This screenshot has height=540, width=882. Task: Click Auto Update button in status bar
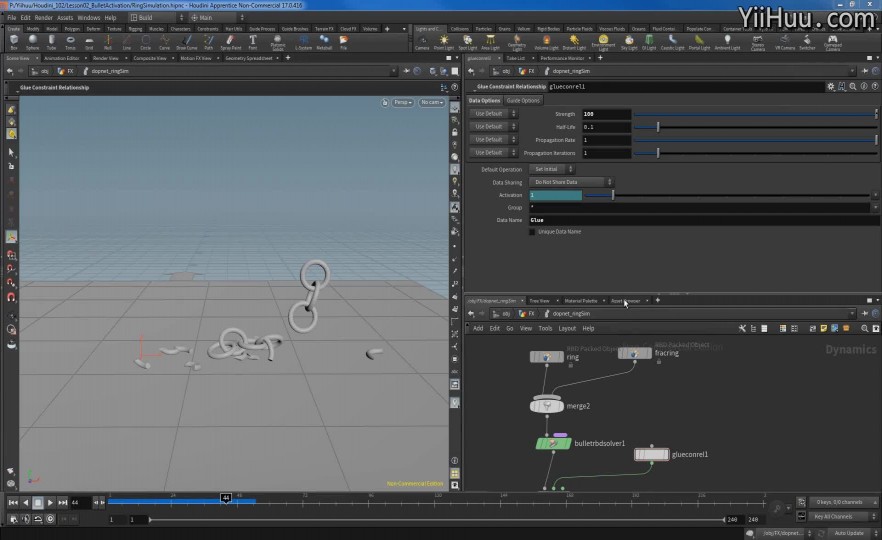coord(849,533)
